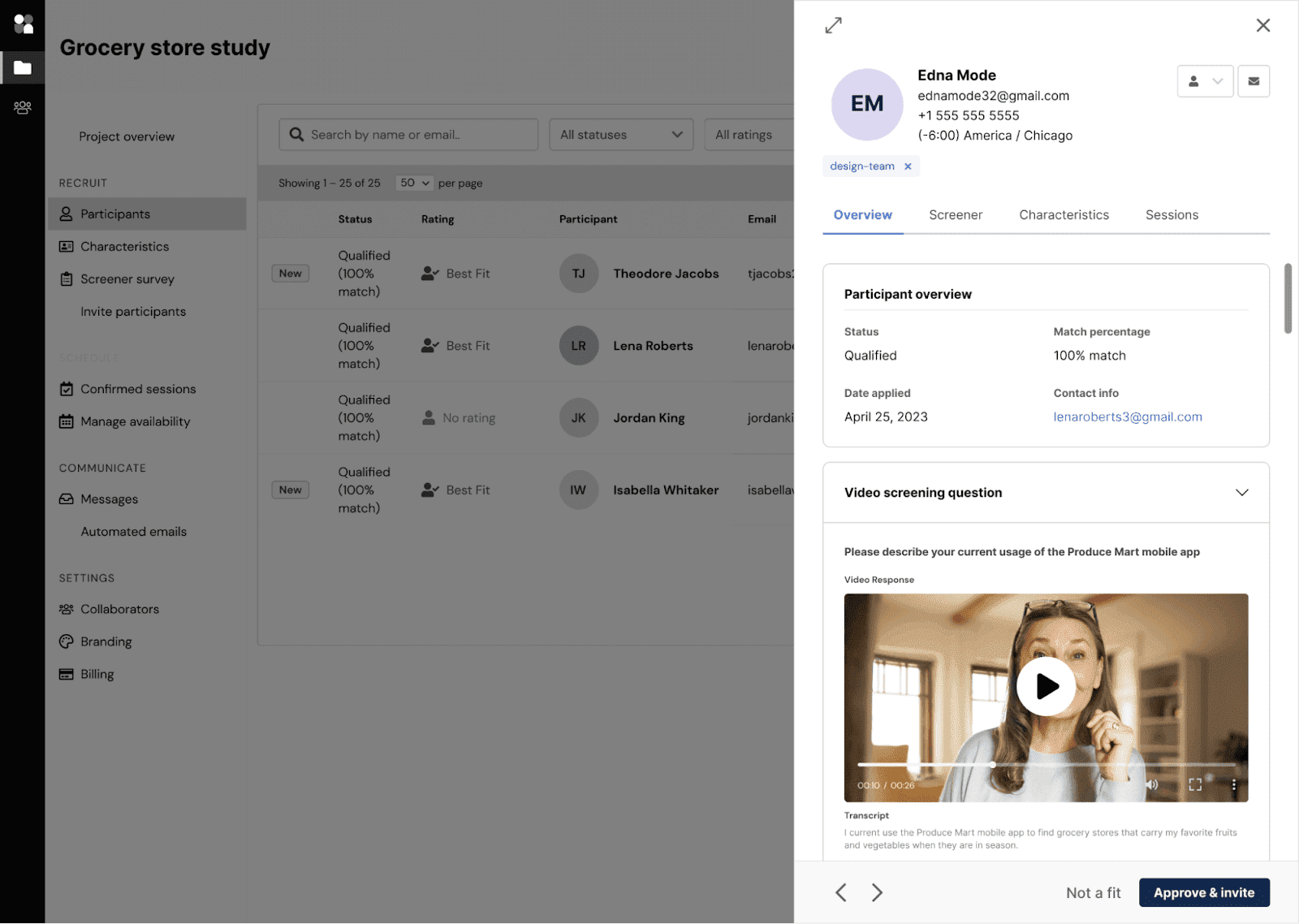This screenshot has width=1299, height=924.
Task: Open the Participants icon in the left sidebar
Action: 65,214
